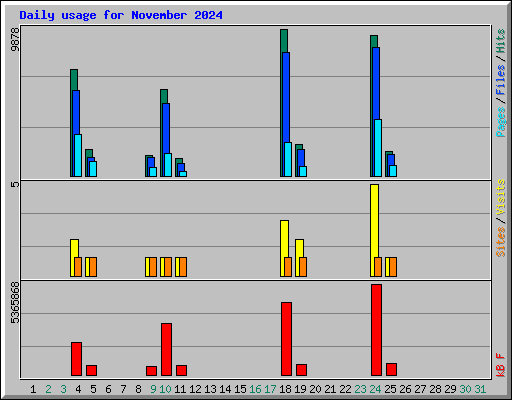Click day 10 on the x-axis

point(165,389)
